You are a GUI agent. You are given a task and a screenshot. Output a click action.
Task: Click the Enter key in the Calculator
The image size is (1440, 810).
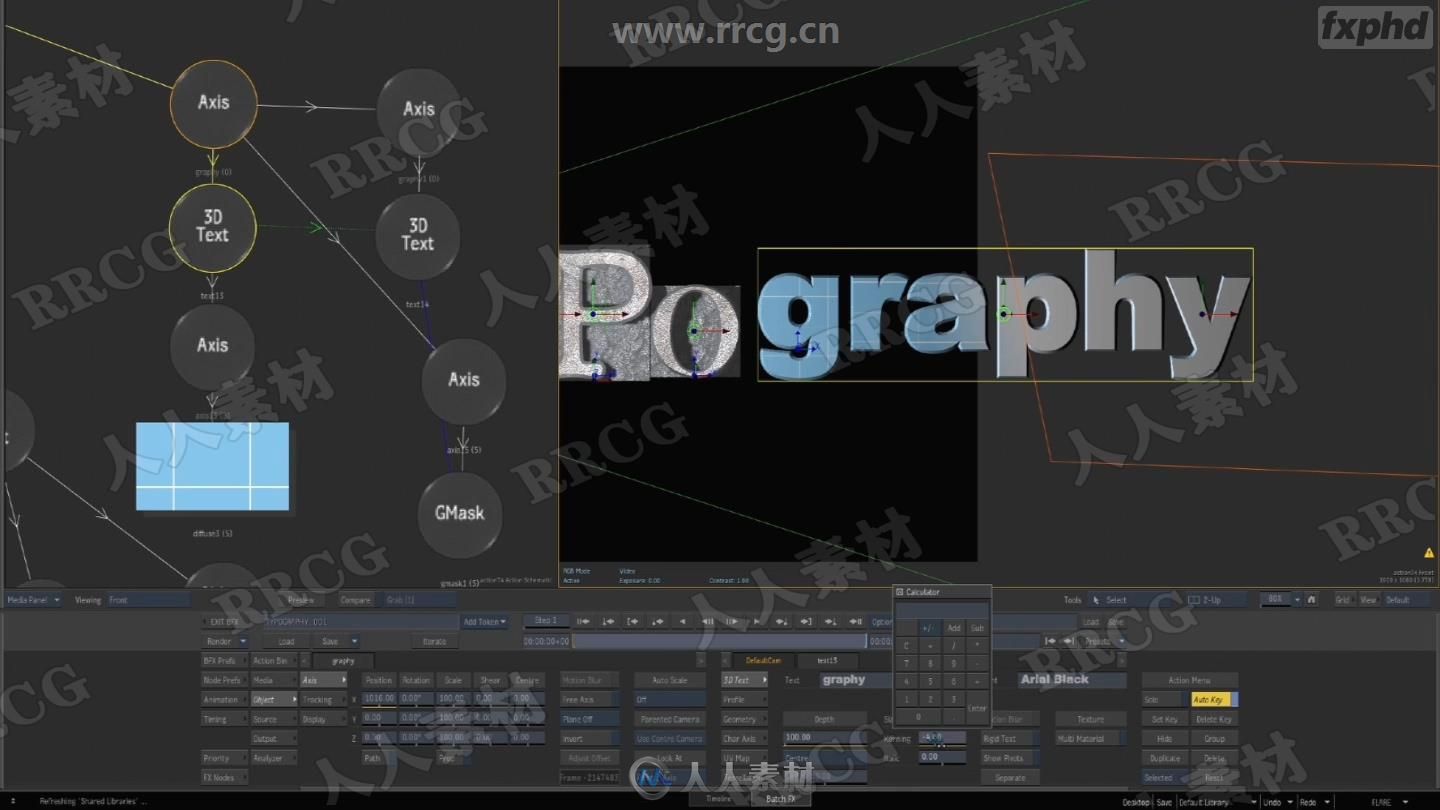(977, 708)
